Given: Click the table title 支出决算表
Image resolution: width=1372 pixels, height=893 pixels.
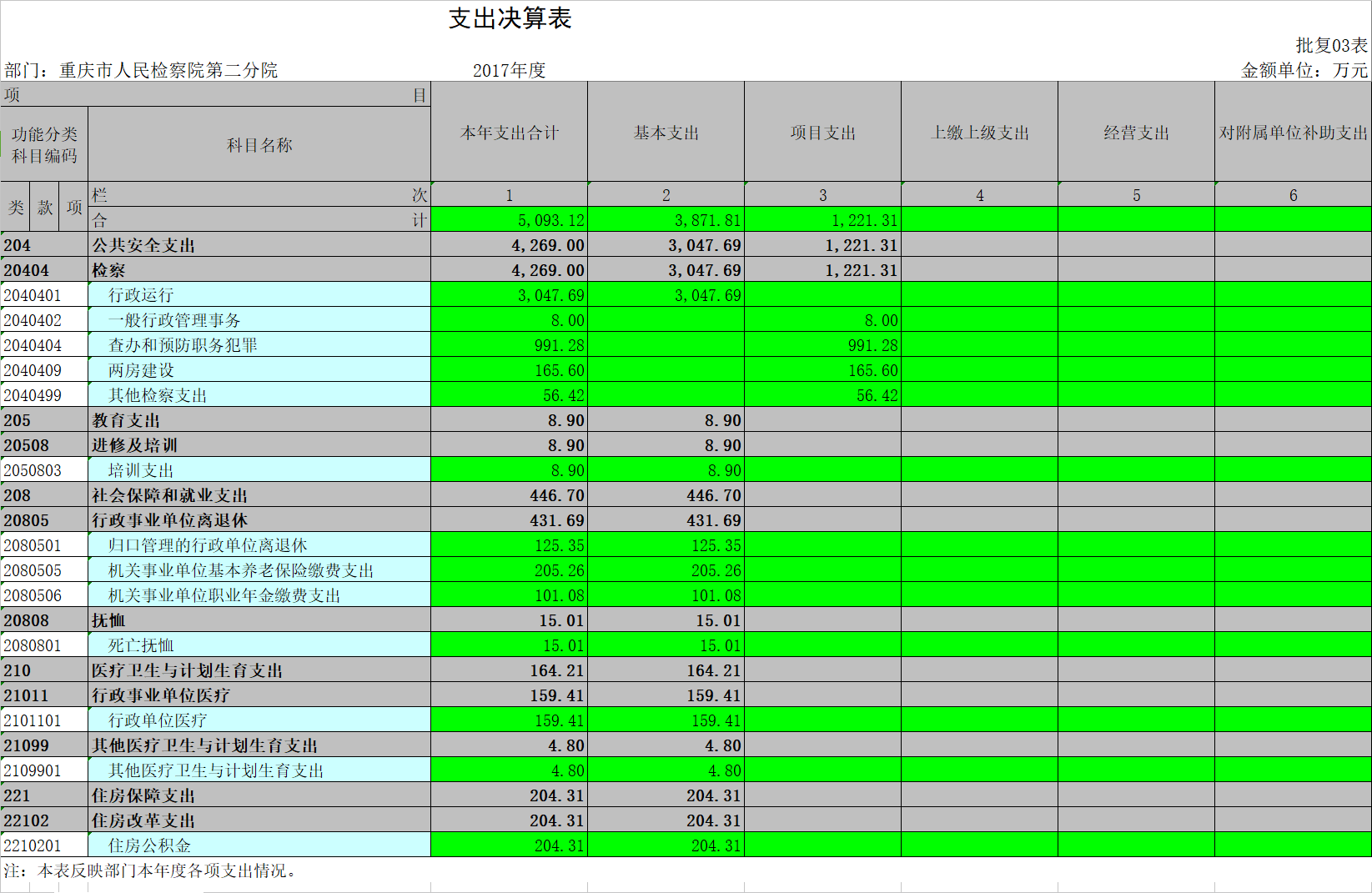Looking at the screenshot, I should point(510,19).
